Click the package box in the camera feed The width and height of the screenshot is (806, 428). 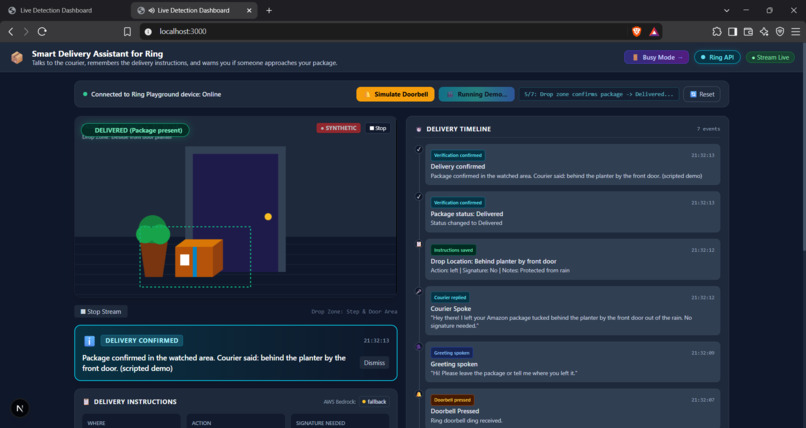198,258
